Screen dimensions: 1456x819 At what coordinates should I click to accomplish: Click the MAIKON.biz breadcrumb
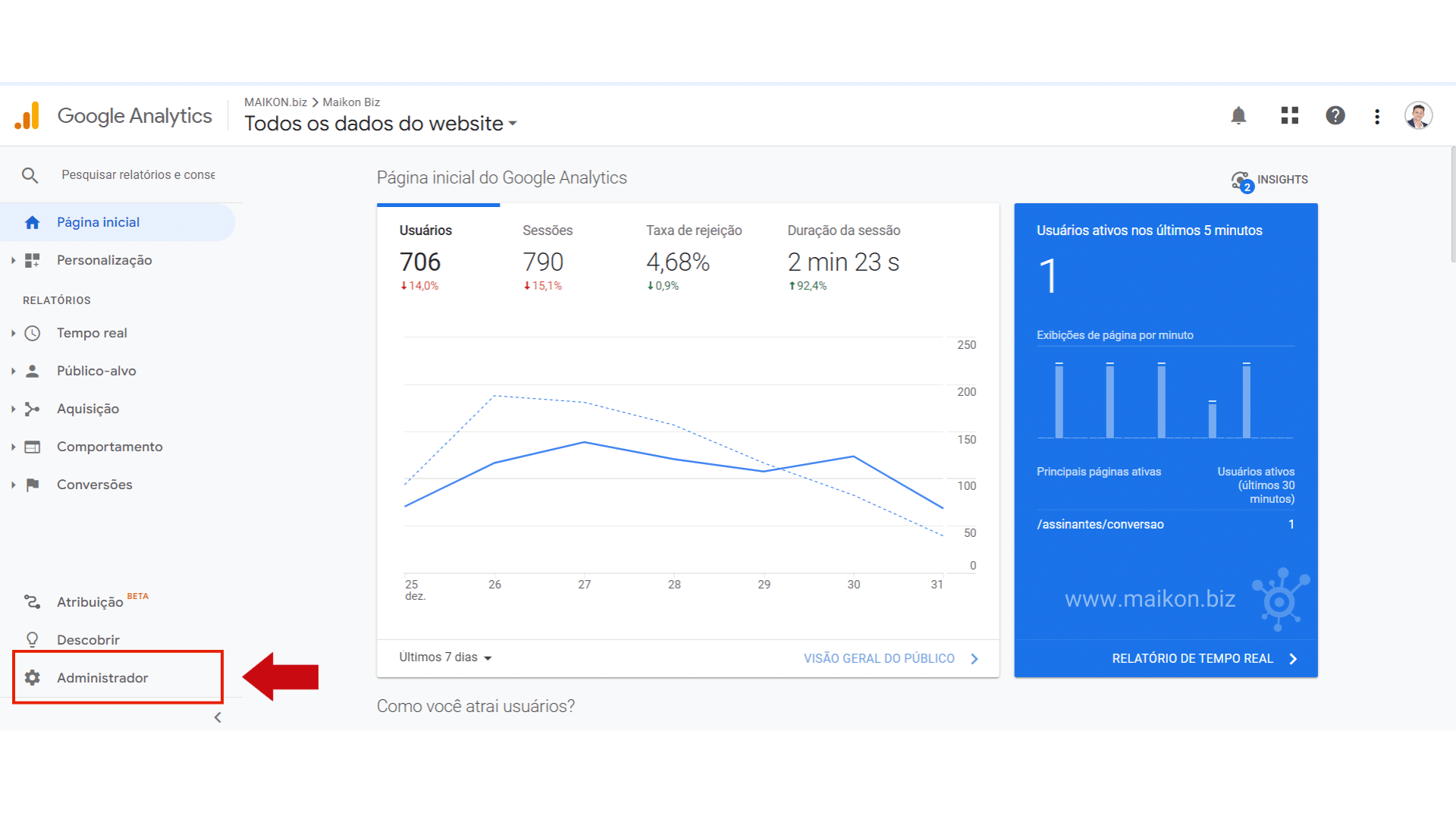275,102
